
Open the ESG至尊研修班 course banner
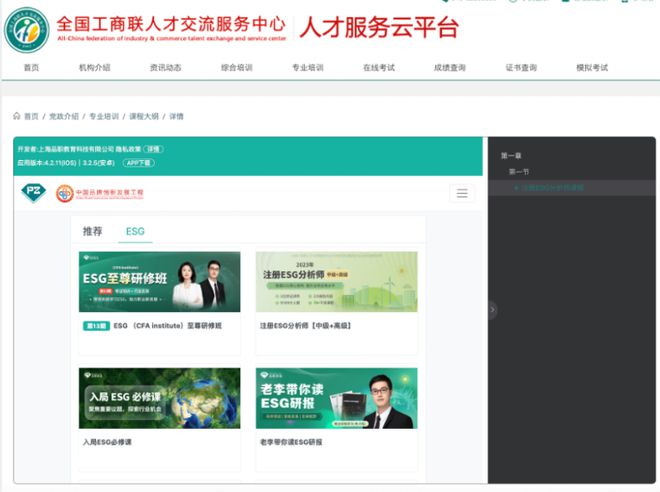click(x=160, y=282)
